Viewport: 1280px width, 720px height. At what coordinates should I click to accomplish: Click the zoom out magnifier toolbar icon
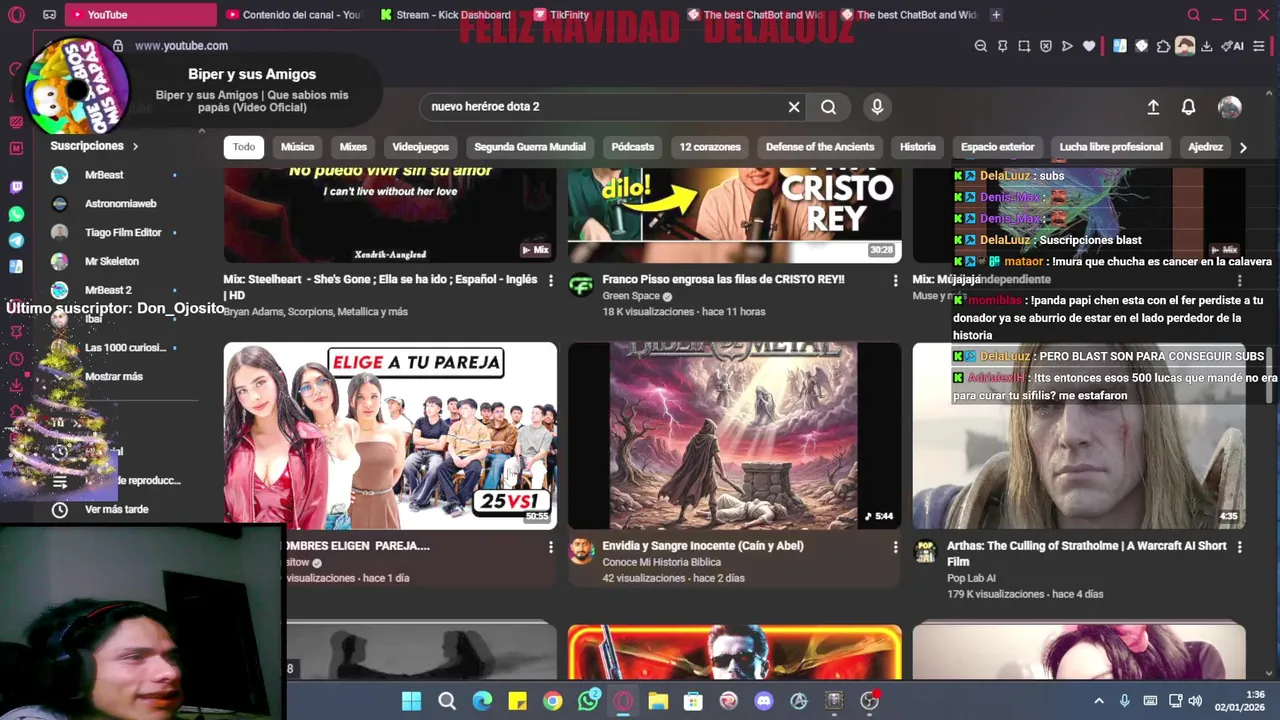tap(980, 46)
